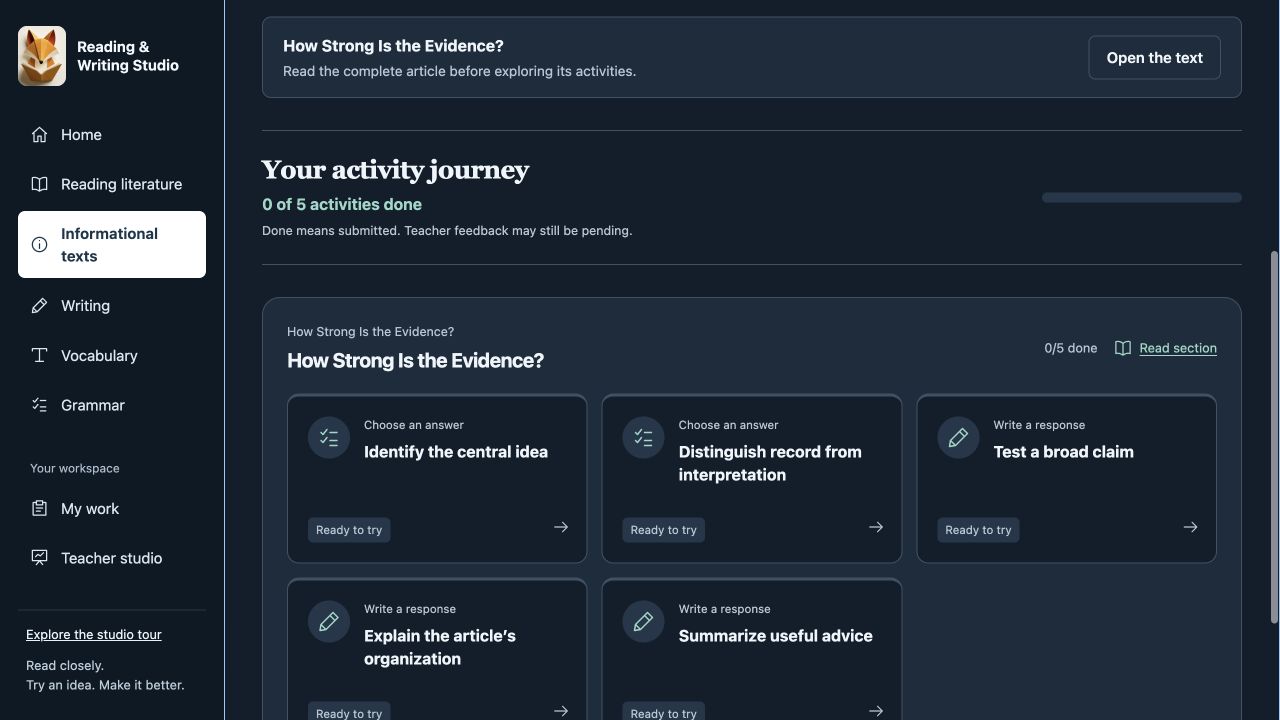Open Explore the studio tour link
The width and height of the screenshot is (1280, 720).
pos(94,634)
